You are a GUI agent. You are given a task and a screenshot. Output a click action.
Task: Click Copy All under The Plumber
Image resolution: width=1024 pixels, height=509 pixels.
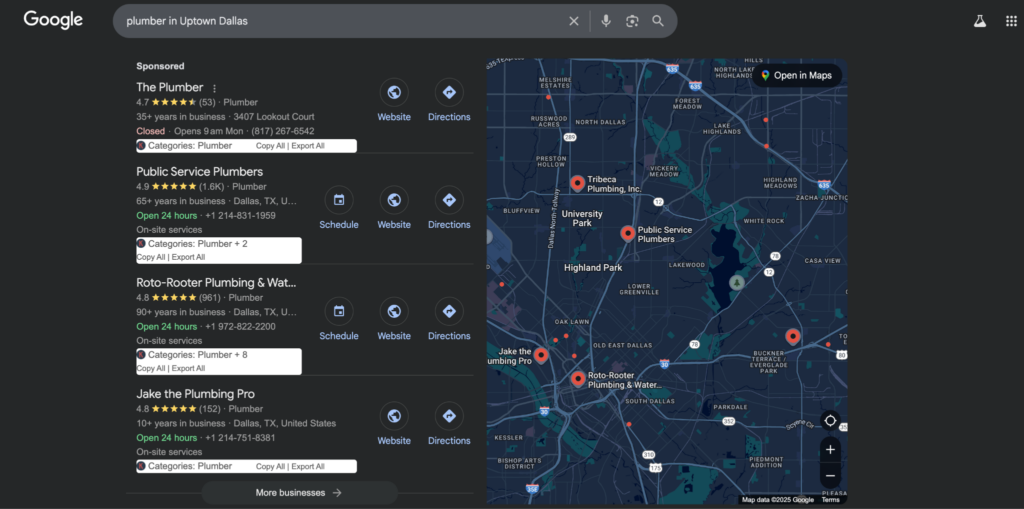pyautogui.click(x=270, y=146)
